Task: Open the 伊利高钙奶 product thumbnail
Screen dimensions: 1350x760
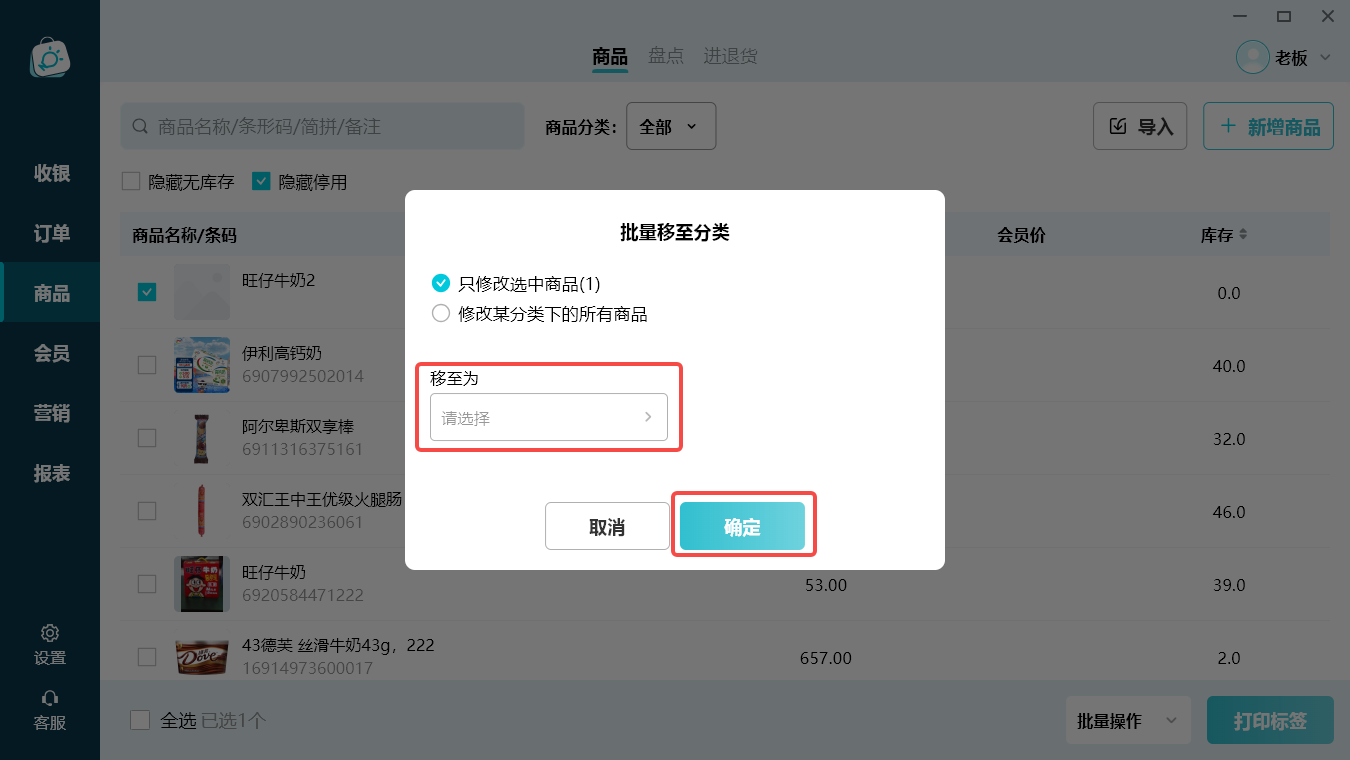Action: [202, 365]
